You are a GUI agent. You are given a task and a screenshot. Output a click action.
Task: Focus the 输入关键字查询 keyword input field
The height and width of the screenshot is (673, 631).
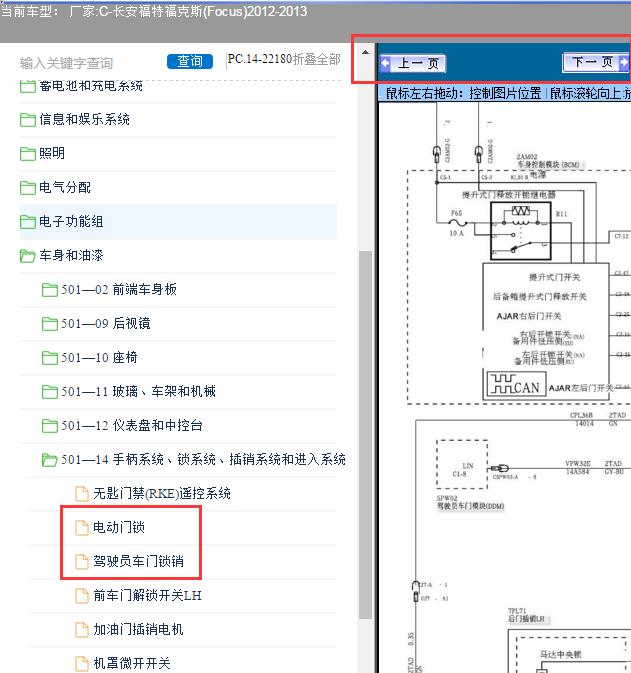point(90,63)
